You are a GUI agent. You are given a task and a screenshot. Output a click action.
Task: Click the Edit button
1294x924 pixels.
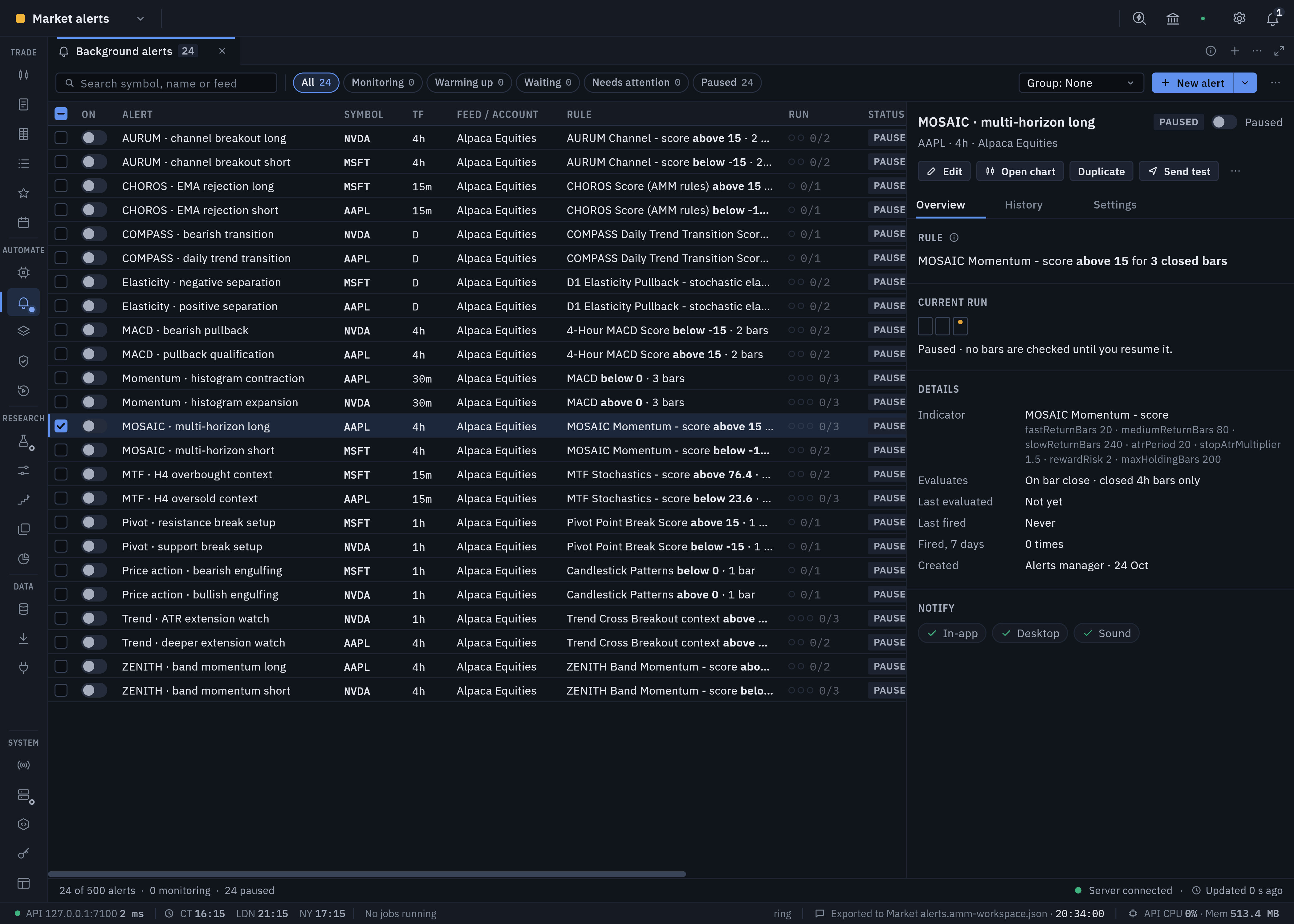tap(944, 171)
